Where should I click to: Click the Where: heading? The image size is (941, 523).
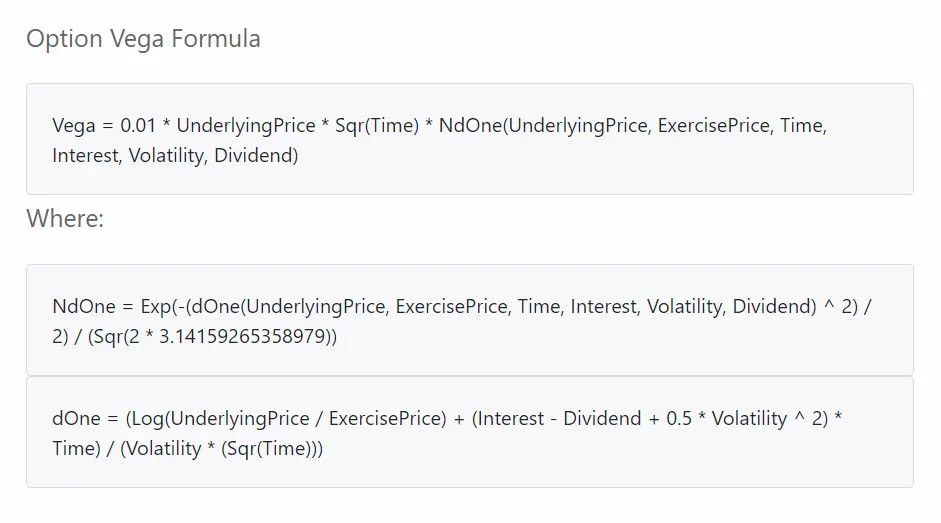(x=65, y=219)
